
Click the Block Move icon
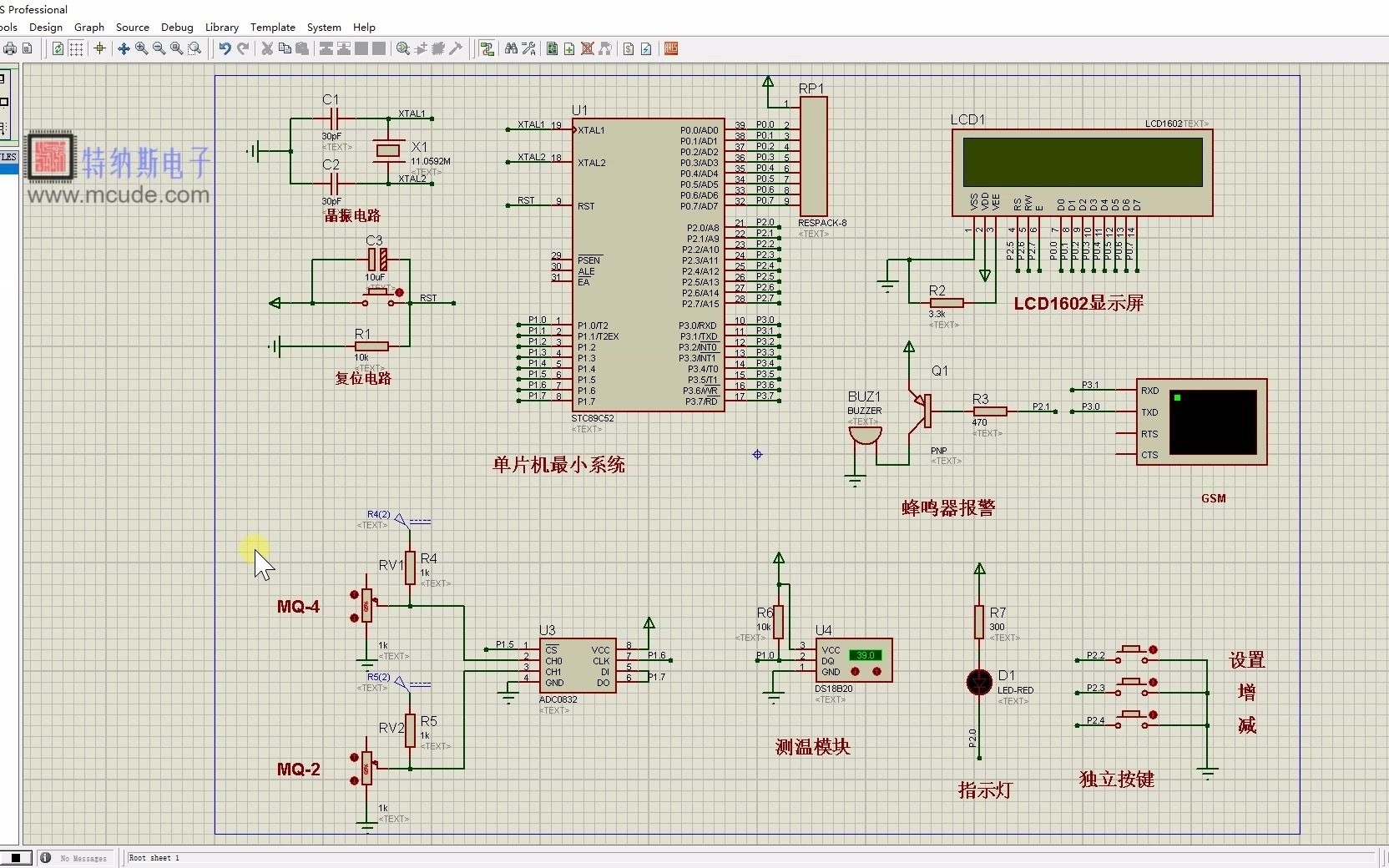[343, 48]
